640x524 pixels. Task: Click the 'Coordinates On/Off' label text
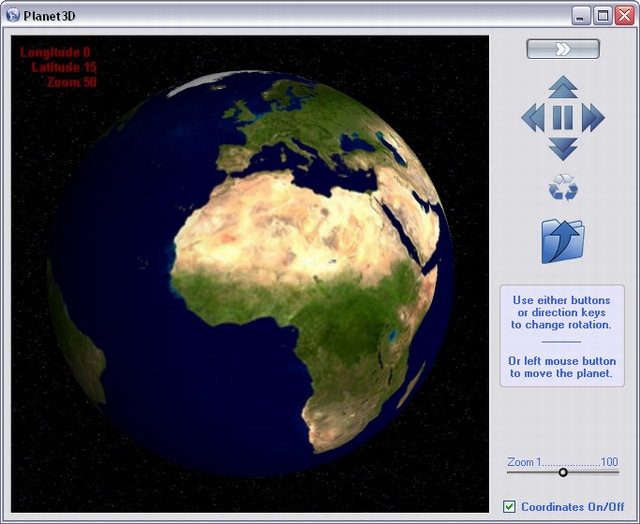[573, 507]
